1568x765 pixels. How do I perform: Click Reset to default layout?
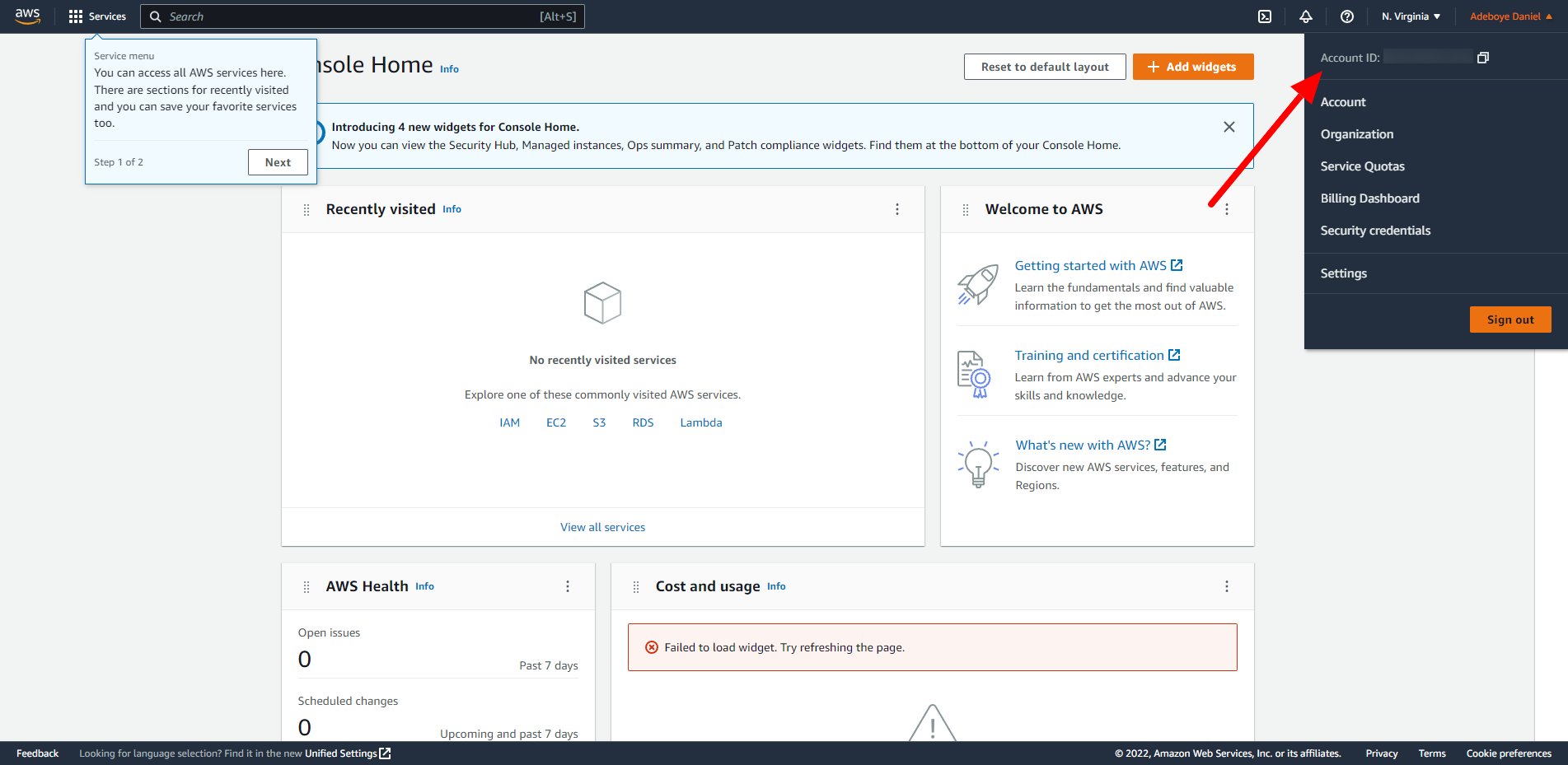pos(1045,67)
